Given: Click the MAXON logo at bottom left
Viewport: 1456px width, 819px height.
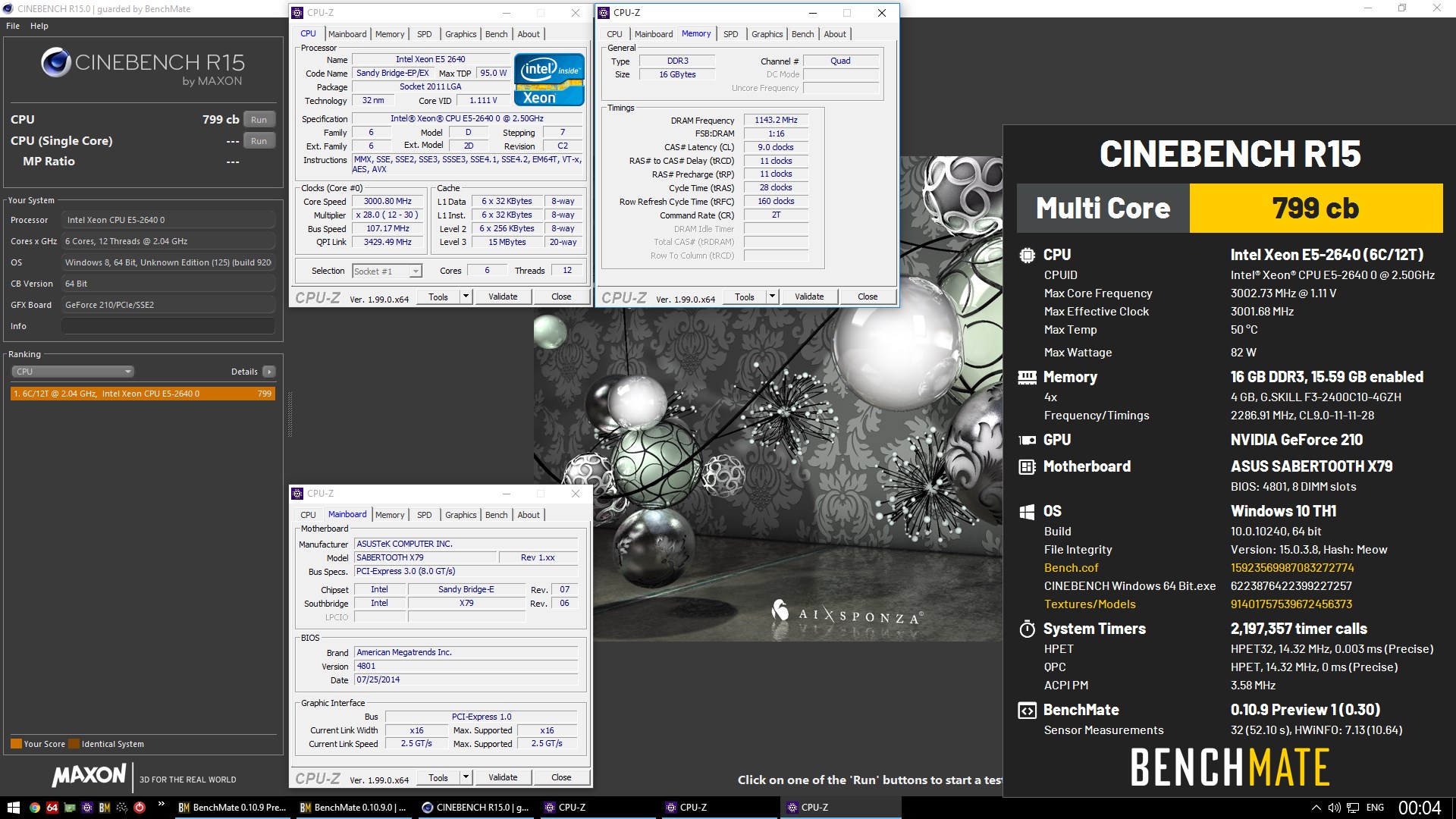Looking at the screenshot, I should pyautogui.click(x=89, y=775).
